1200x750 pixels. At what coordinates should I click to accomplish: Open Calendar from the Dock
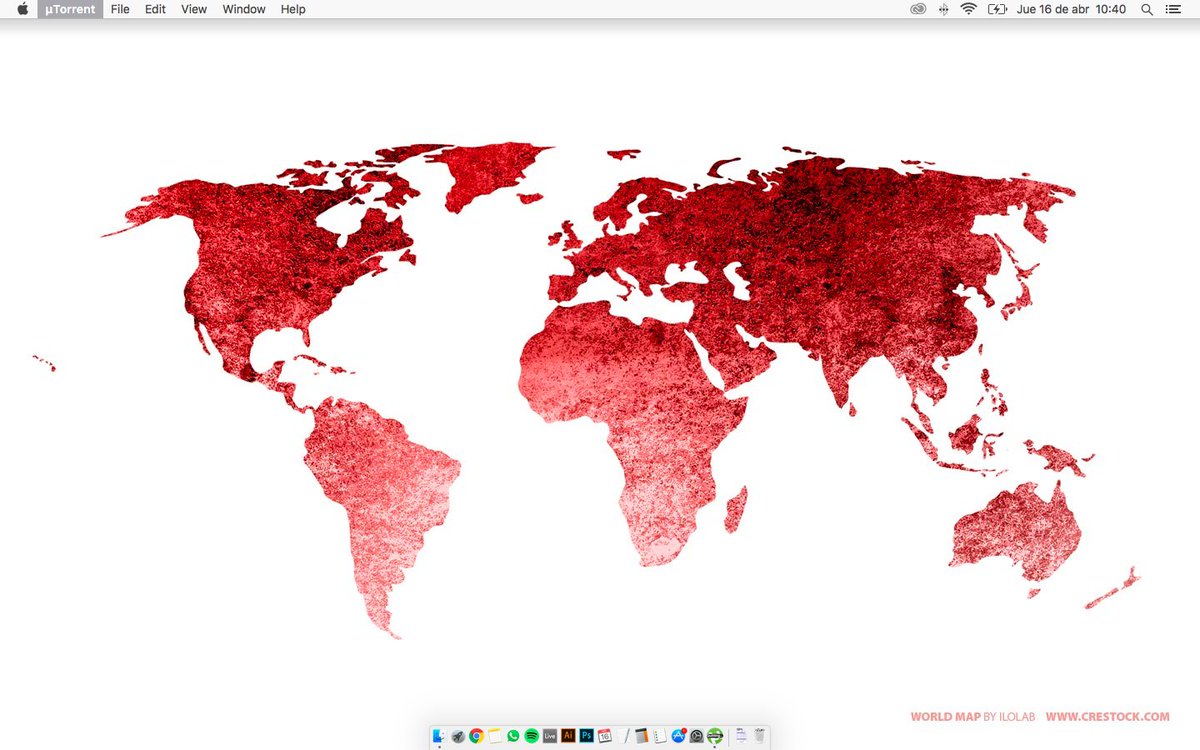[604, 736]
